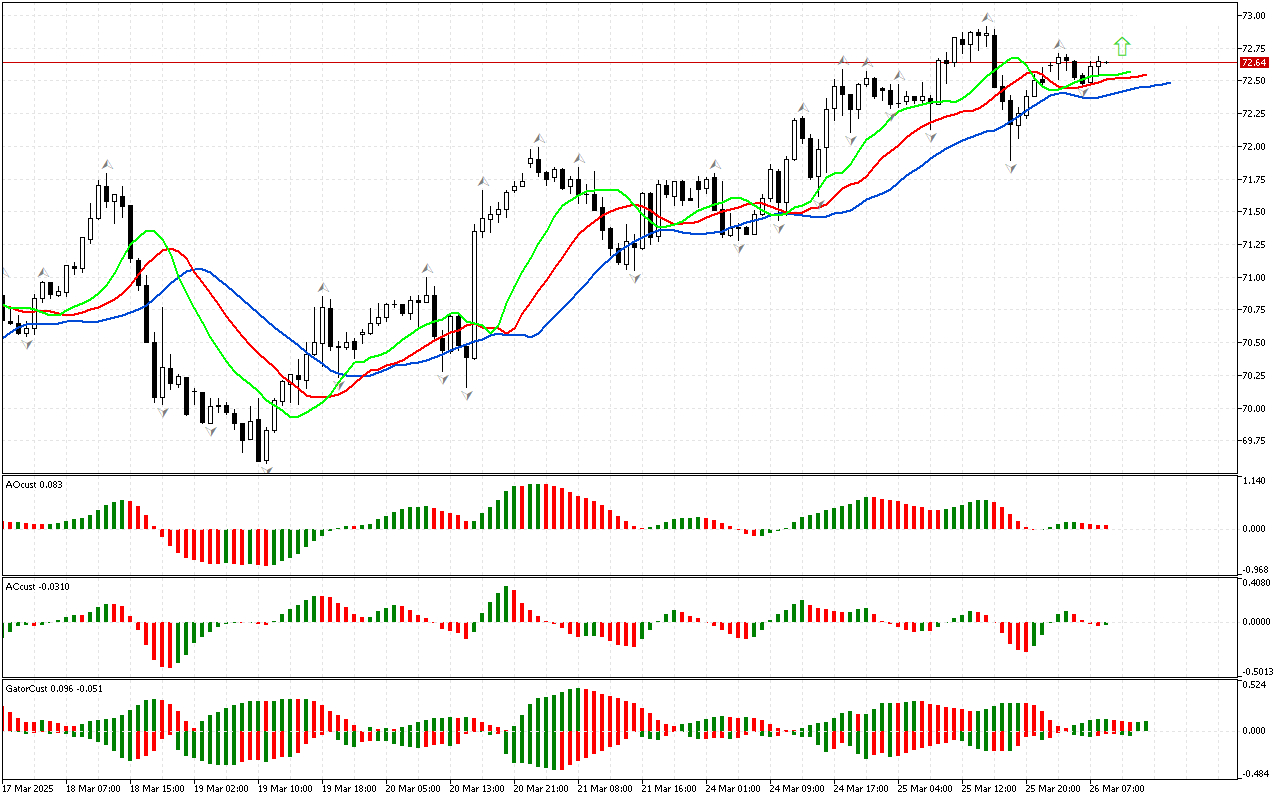The width and height of the screenshot is (1280, 800).
Task: Click the 72.50 price scale label
Action: [x=1253, y=82]
